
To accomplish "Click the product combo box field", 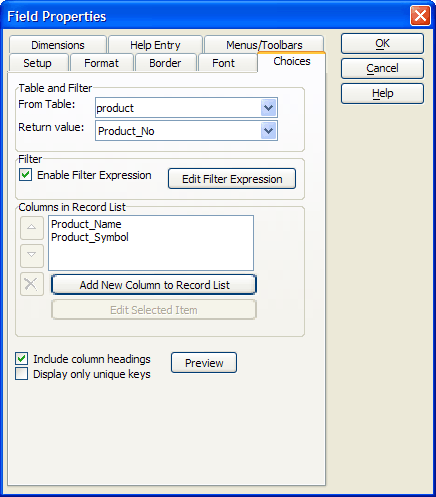I will (186, 108).
